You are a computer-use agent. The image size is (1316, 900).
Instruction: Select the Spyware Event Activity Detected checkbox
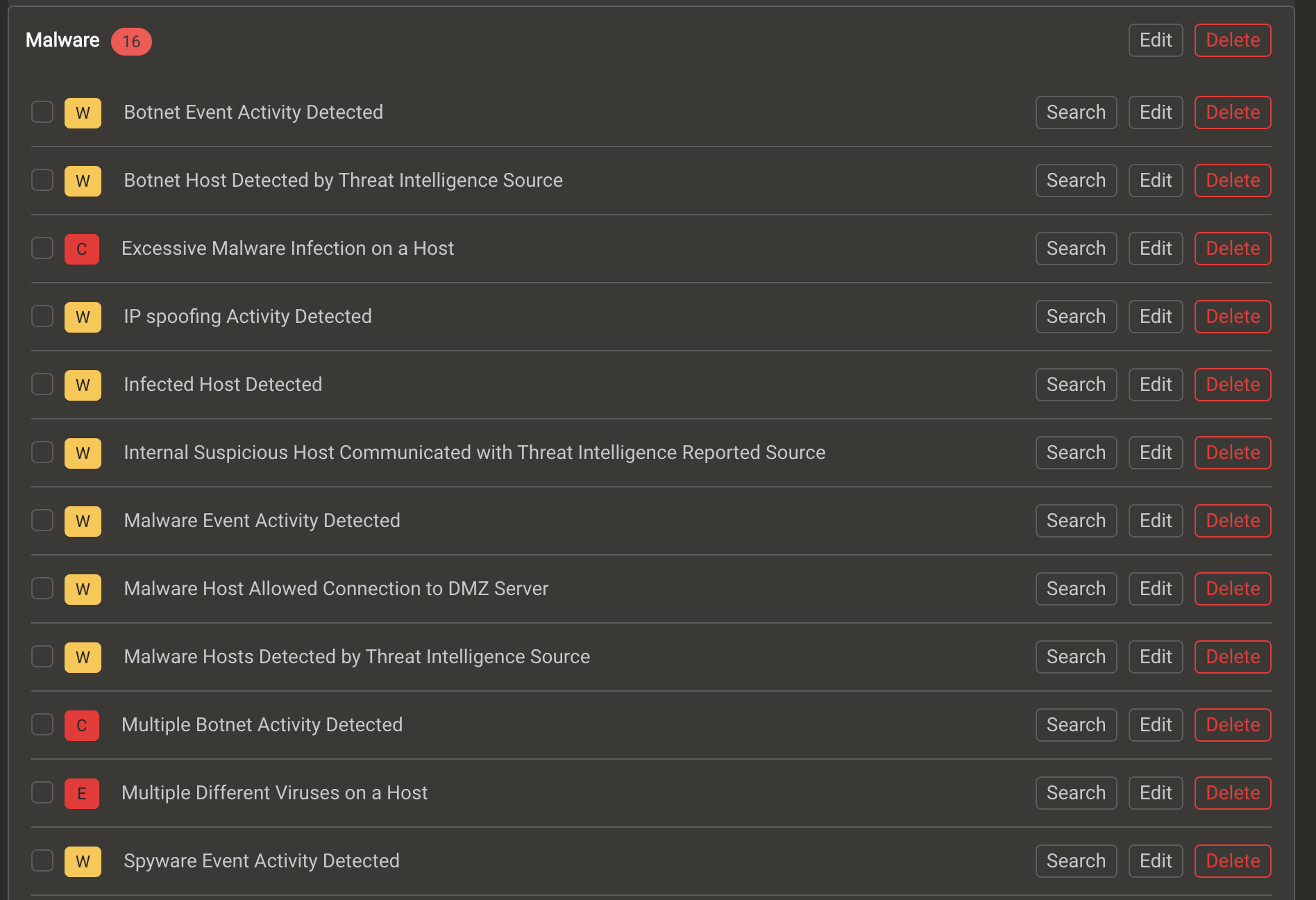coord(42,860)
